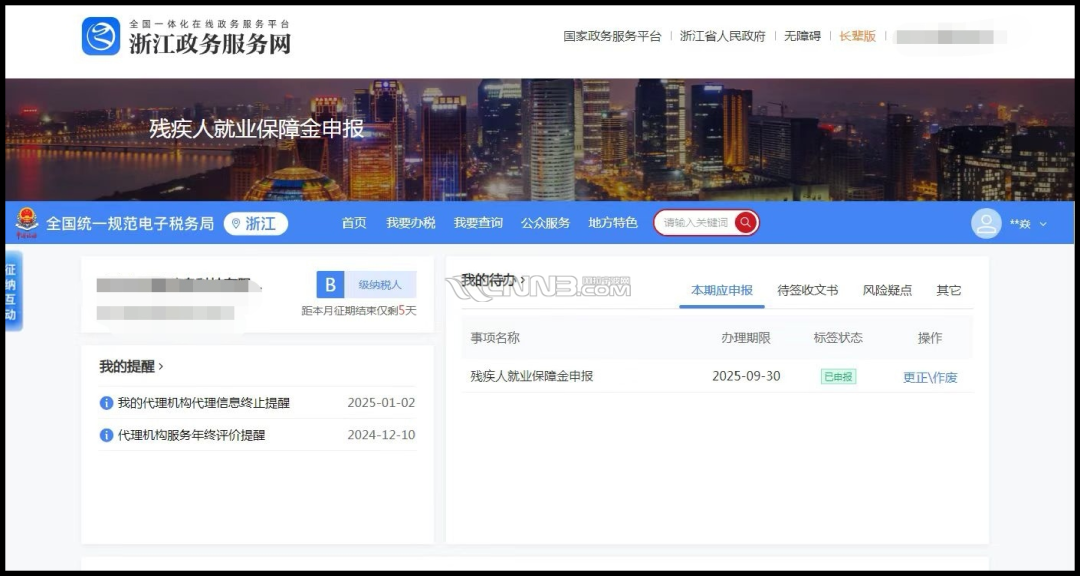Click info icon beside 代理机构服务年终评价提醒
This screenshot has width=1080, height=576.
106,435
